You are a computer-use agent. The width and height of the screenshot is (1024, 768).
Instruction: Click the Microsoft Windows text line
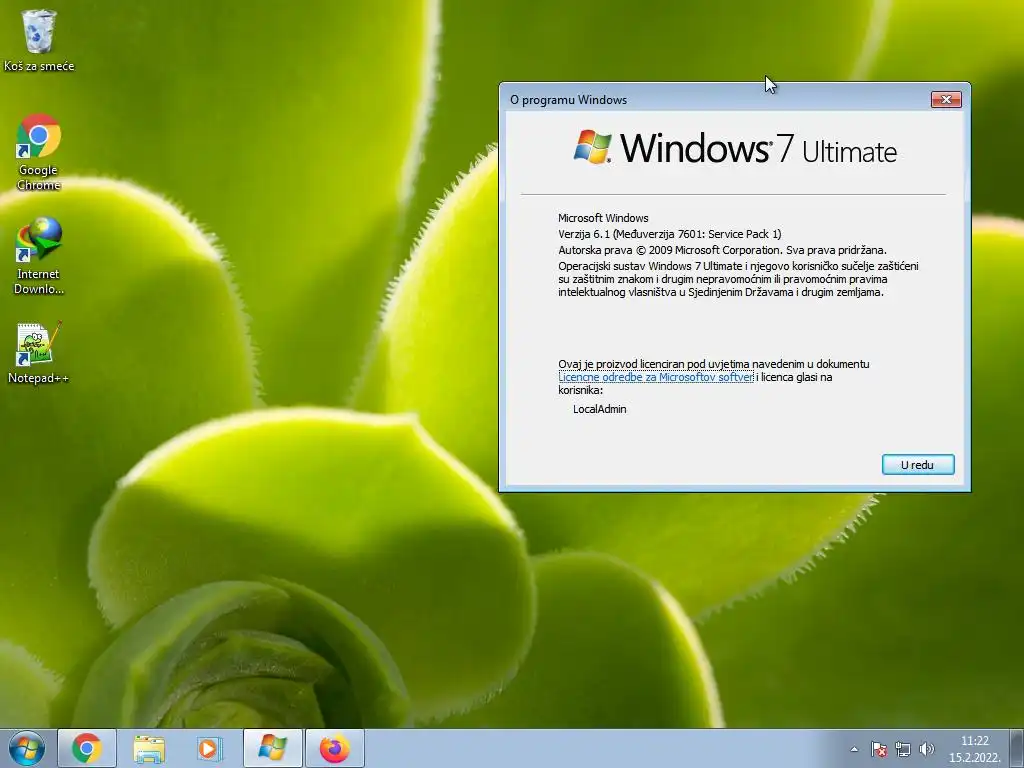coord(603,218)
